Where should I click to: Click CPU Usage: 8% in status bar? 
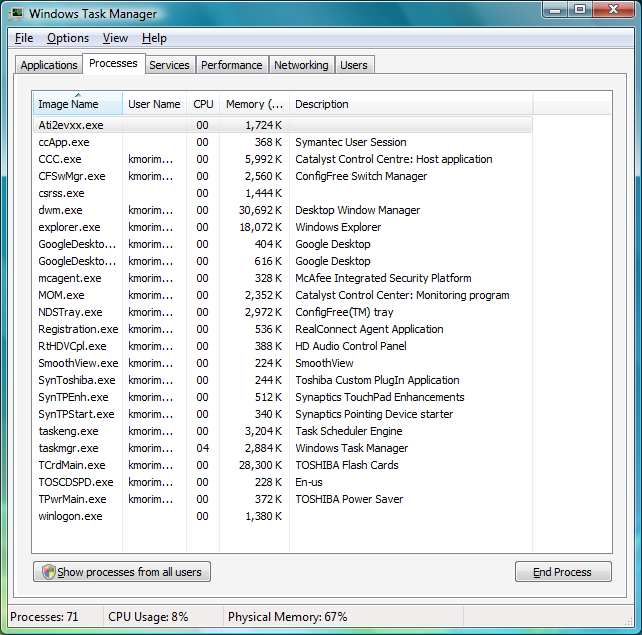148,617
